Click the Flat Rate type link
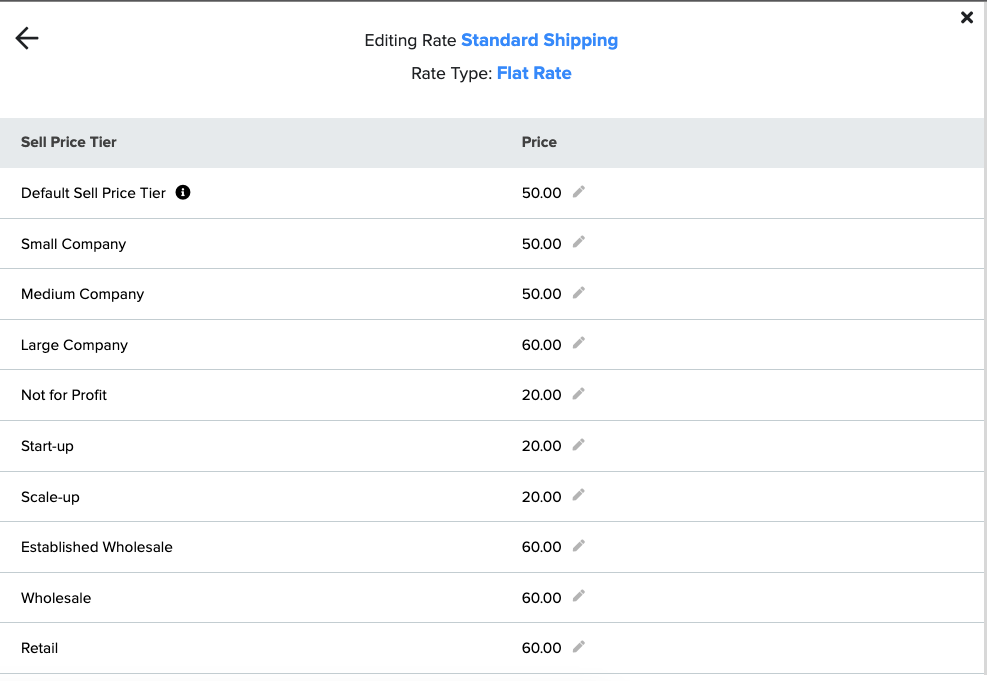Viewport: 987px width, 681px height. coord(534,73)
